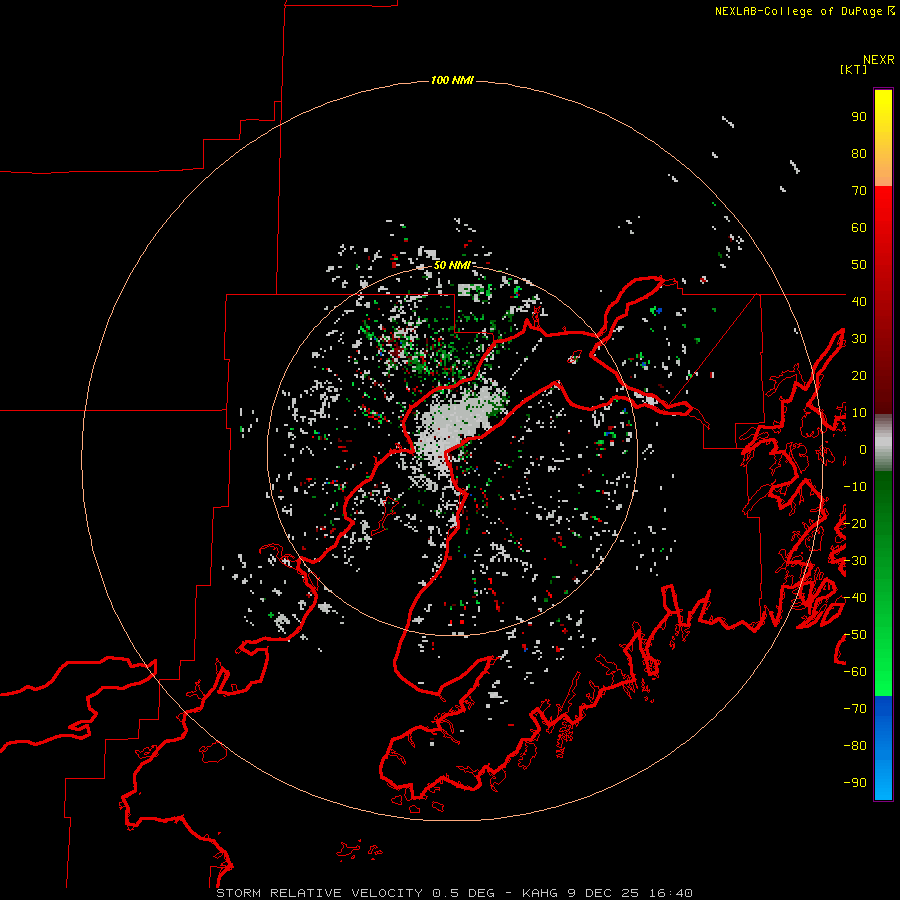This screenshot has width=900, height=900.
Task: Click the 9 DEC 25 16:40 timestamp
Action: click(x=632, y=893)
